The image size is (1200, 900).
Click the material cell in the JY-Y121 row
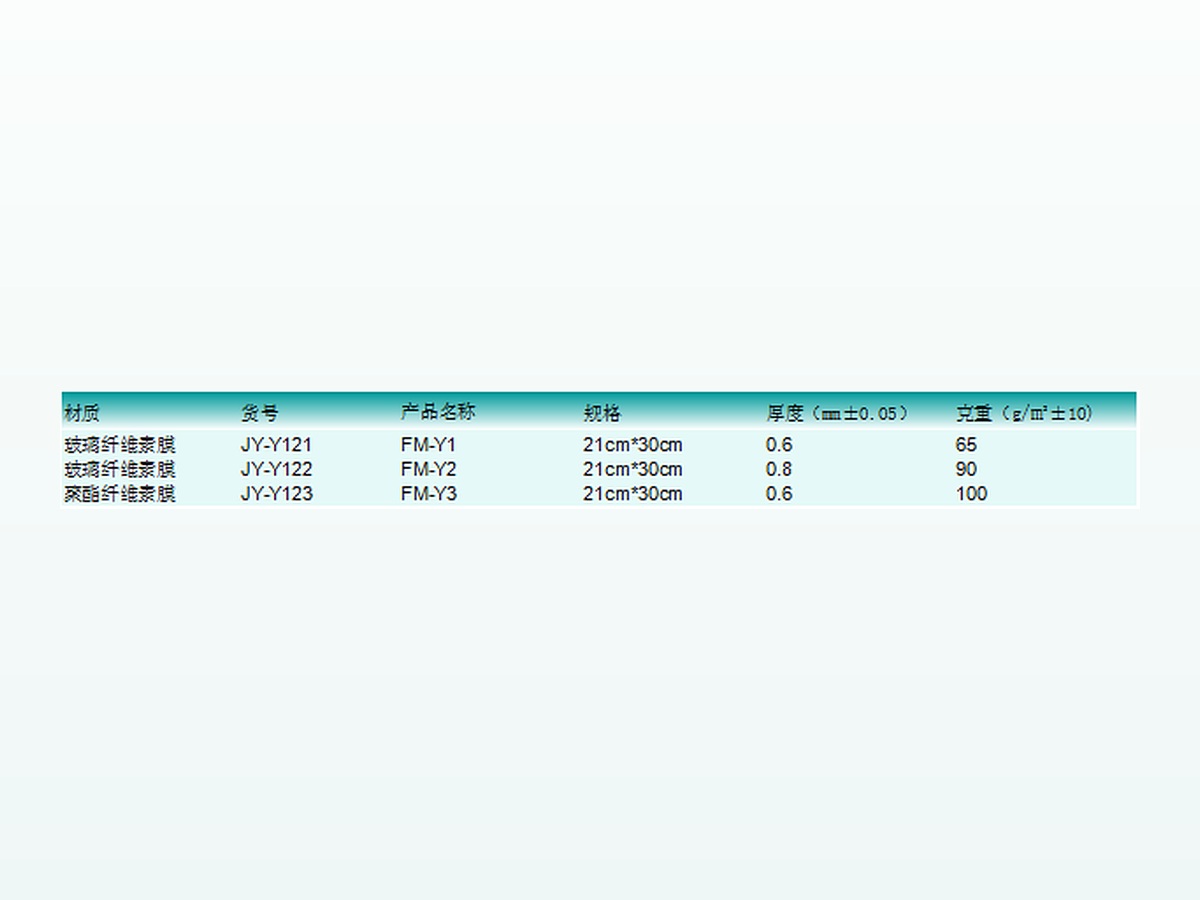pos(120,445)
